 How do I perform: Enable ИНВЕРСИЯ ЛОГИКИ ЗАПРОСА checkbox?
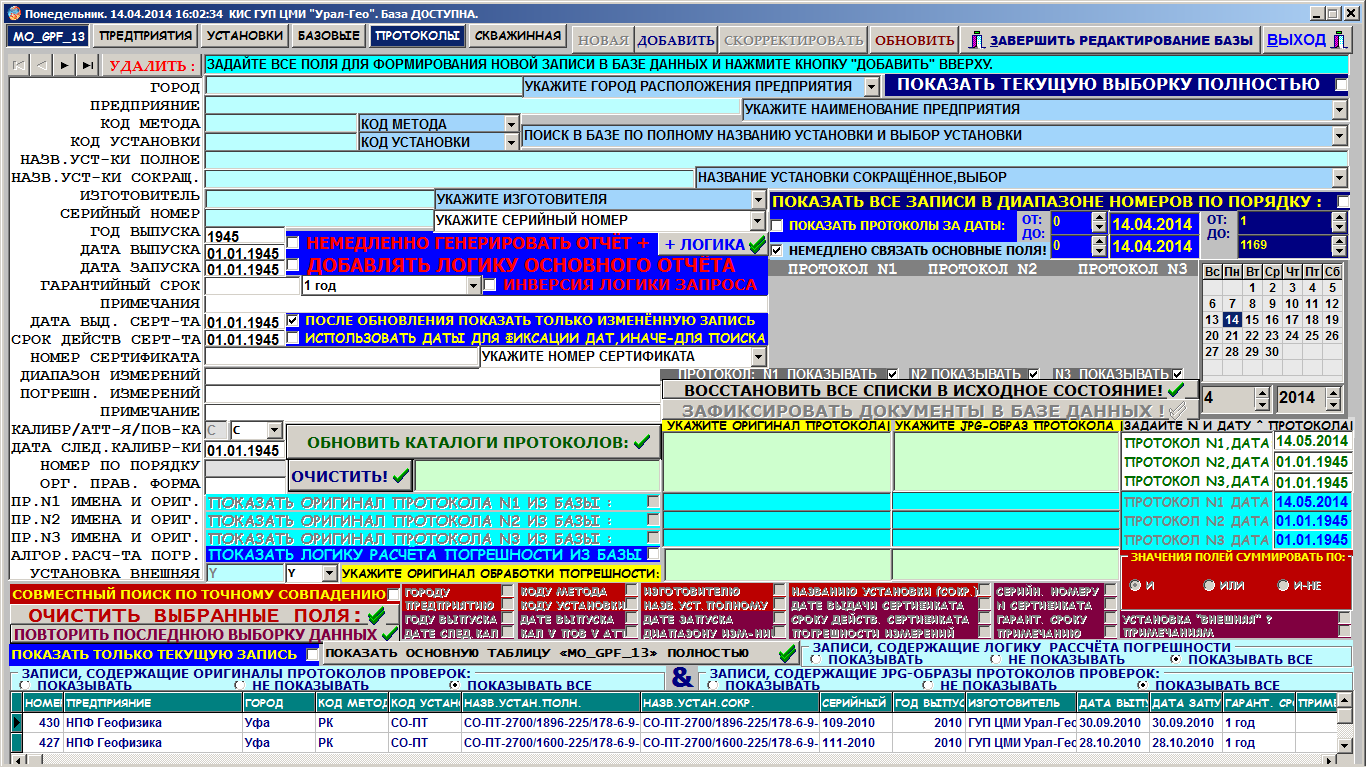tap(490, 285)
